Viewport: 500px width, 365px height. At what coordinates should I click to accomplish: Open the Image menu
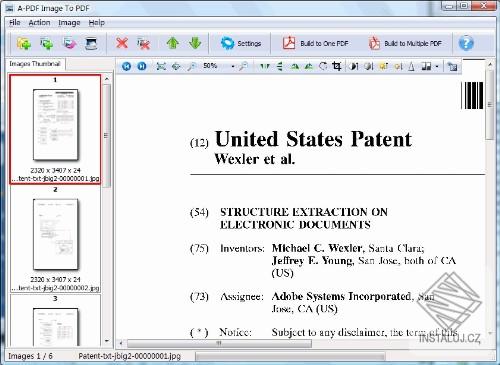(69, 23)
